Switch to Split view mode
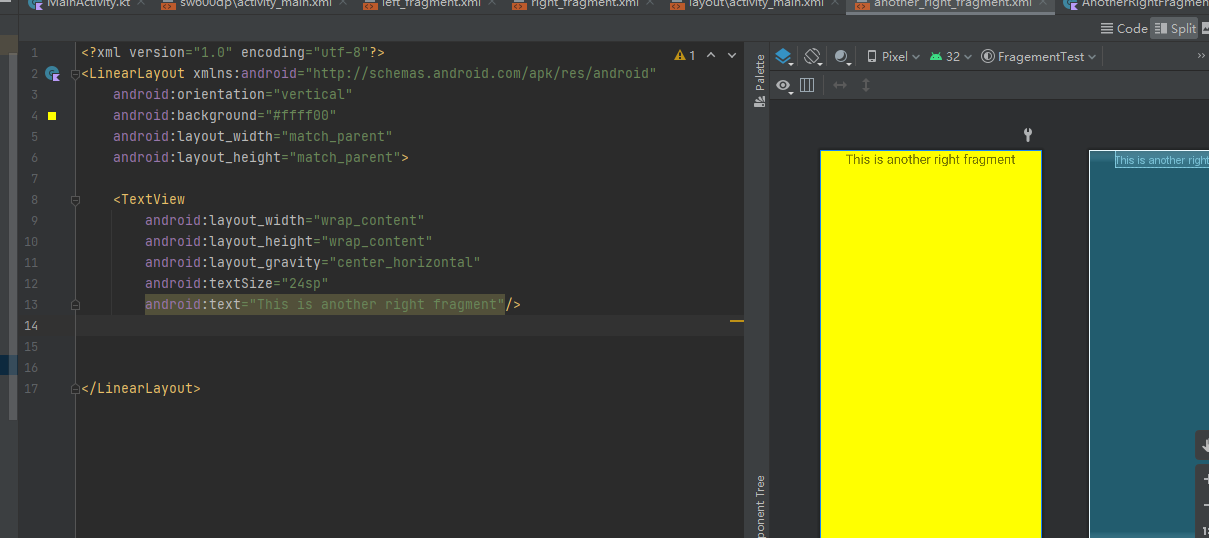Screen dimensions: 1209x538 click(x=1175, y=28)
